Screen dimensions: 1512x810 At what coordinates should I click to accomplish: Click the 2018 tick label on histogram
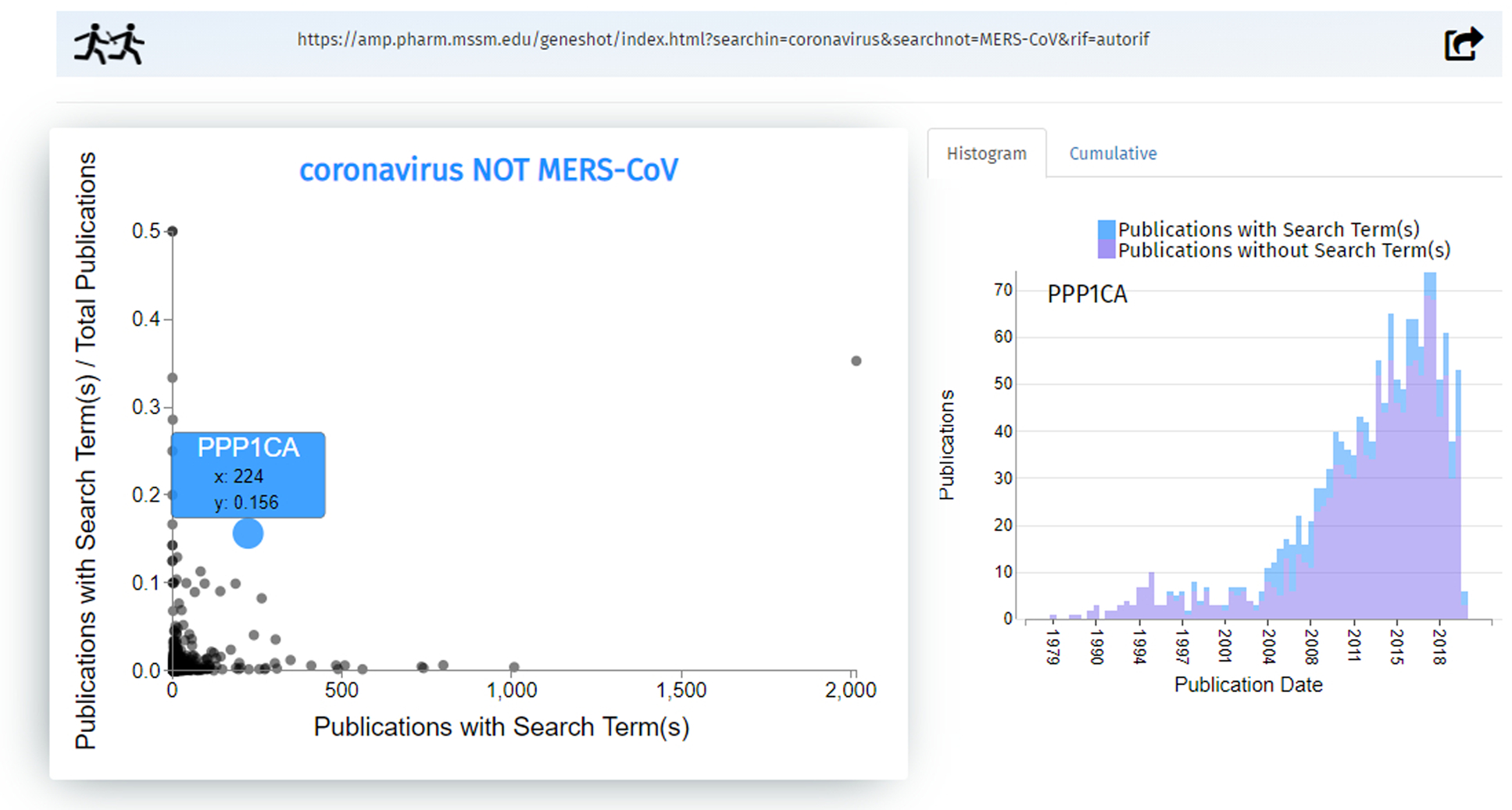pos(1439,647)
